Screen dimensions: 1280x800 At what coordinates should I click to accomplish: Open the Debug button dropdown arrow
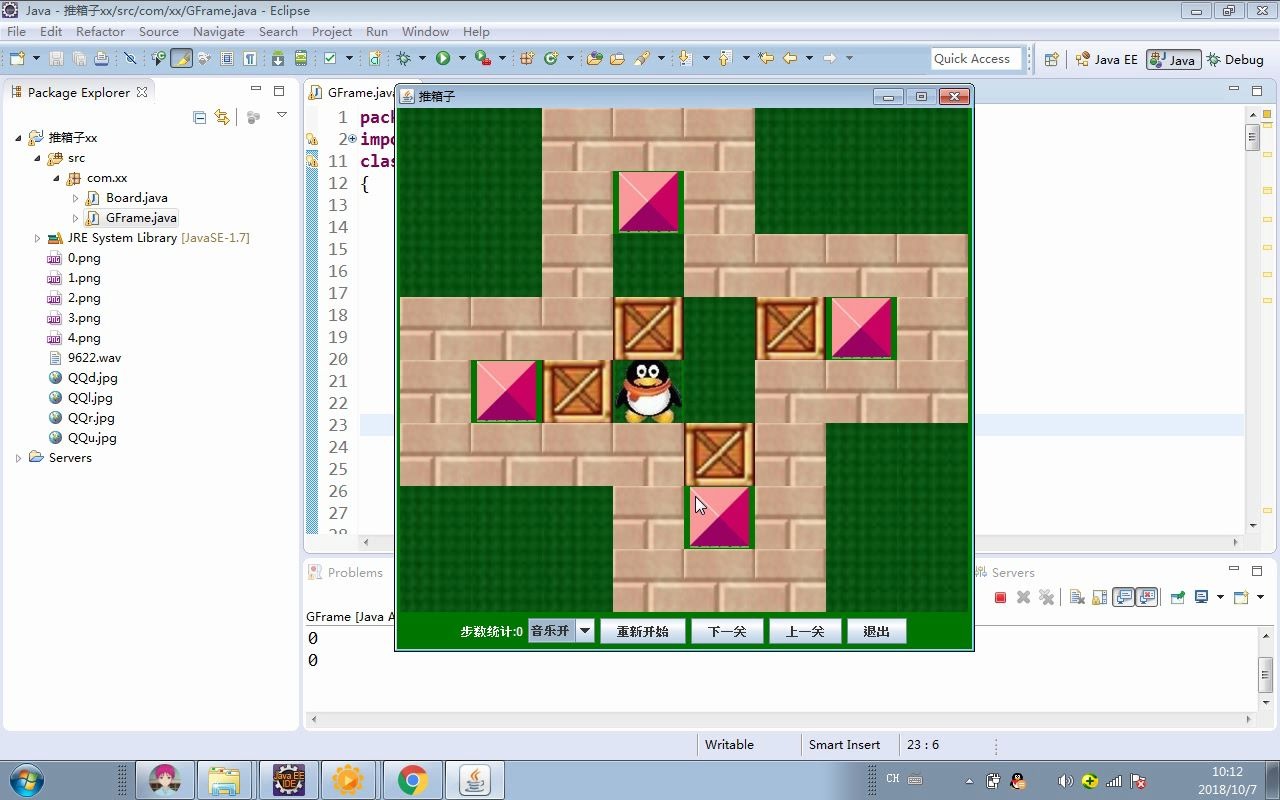pos(422,58)
